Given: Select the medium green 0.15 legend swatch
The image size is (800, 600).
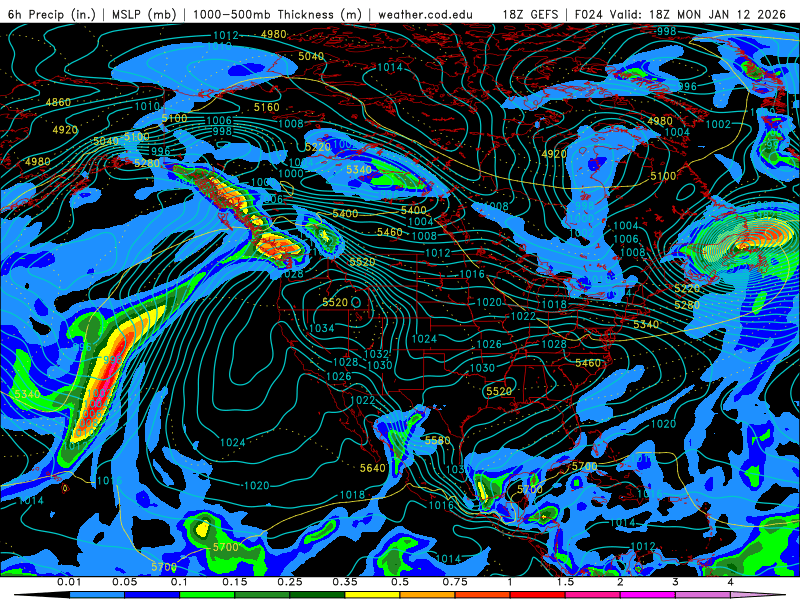Looking at the screenshot, I should (x=262, y=595).
